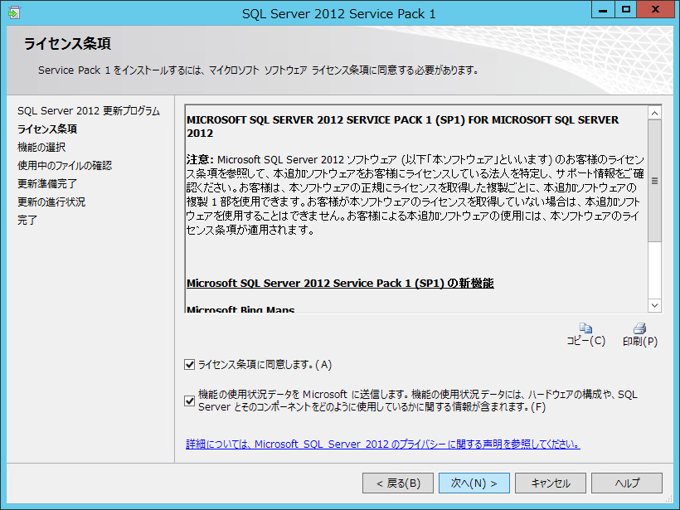This screenshot has height=510, width=680.
Task: Open the SQL Server 2012 privacy statement link
Action: (x=383, y=444)
